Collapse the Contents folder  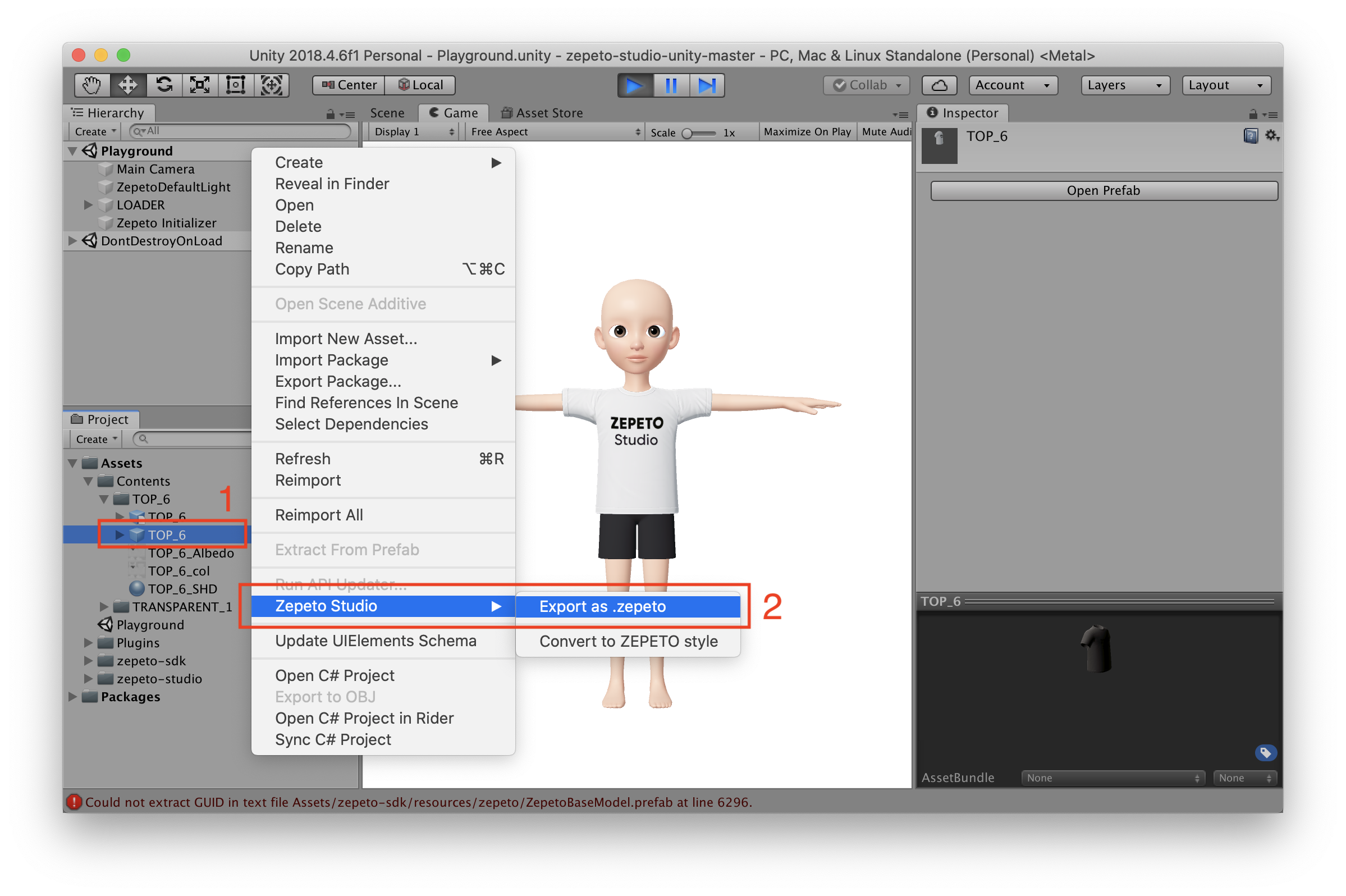(88, 481)
